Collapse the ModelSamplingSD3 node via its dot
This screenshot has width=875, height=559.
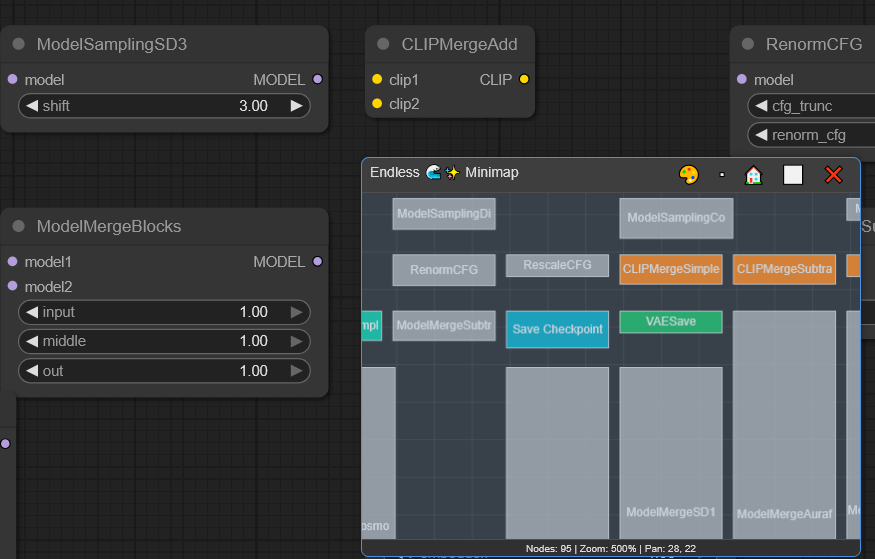point(19,45)
